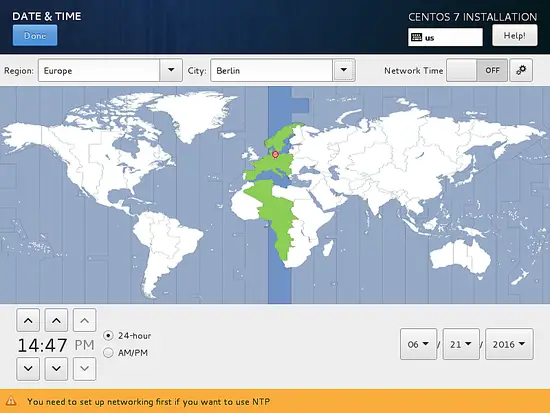Select the AM/PM time format option
The image size is (550, 413).
click(108, 353)
